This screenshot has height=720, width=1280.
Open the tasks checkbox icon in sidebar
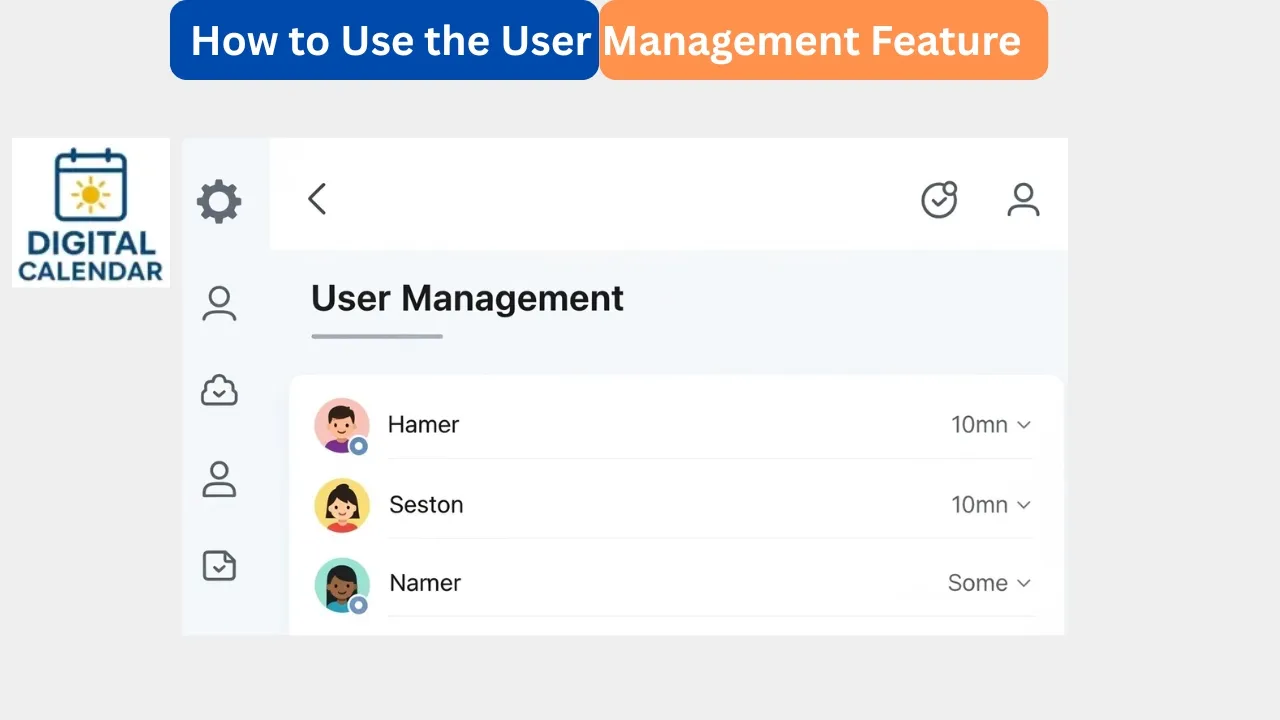(219, 565)
